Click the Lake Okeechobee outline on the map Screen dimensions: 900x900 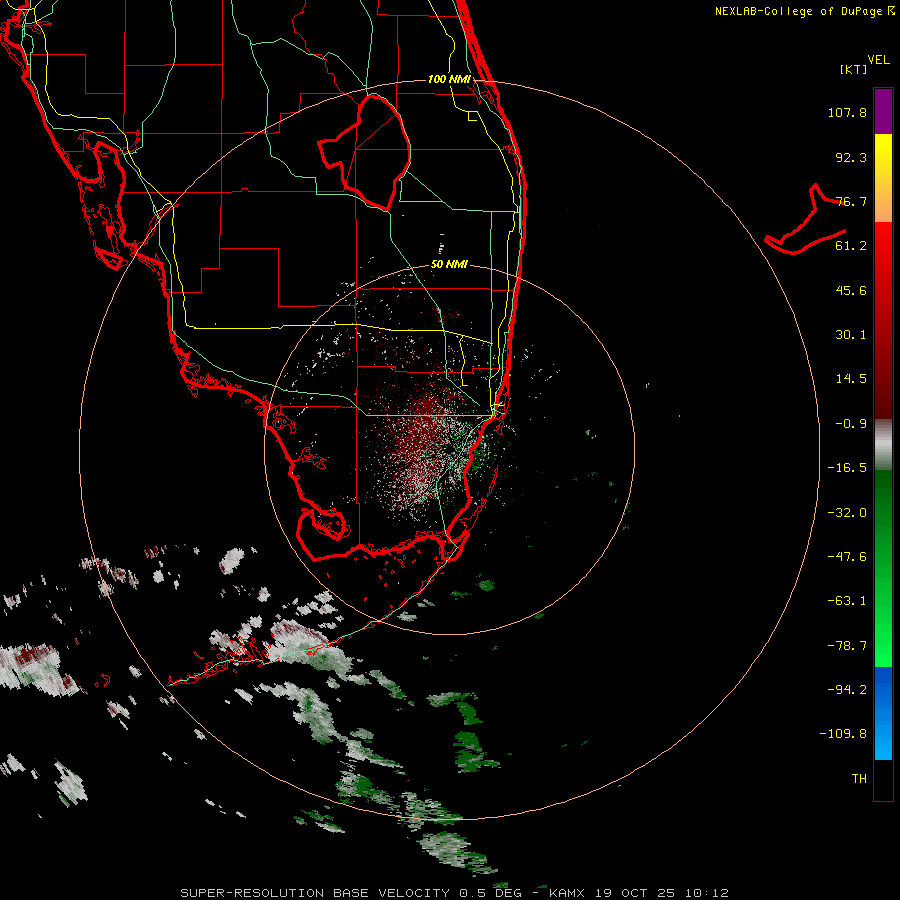pos(364,152)
